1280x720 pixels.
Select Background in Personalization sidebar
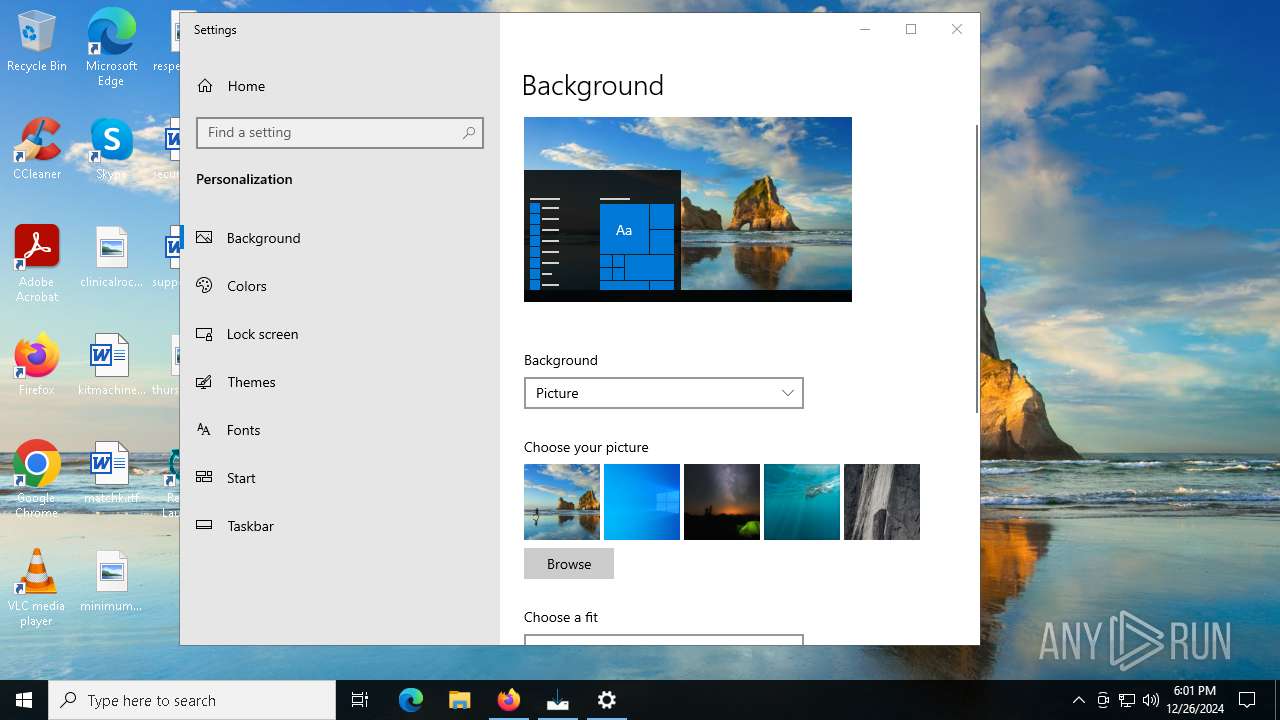tap(339, 238)
